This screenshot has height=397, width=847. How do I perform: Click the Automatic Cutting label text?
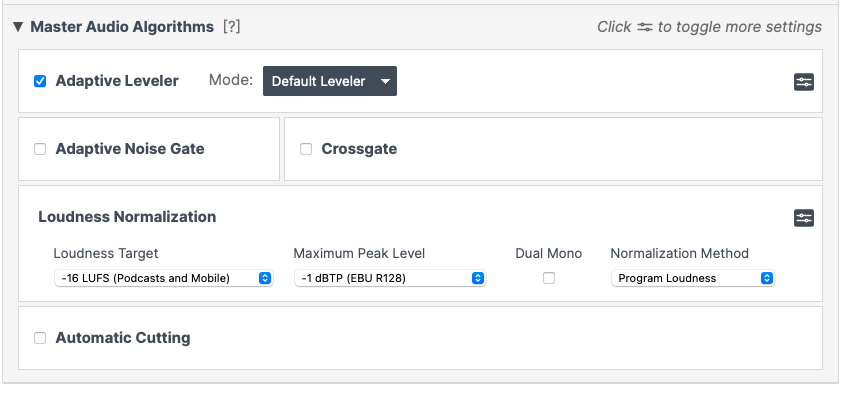click(123, 338)
